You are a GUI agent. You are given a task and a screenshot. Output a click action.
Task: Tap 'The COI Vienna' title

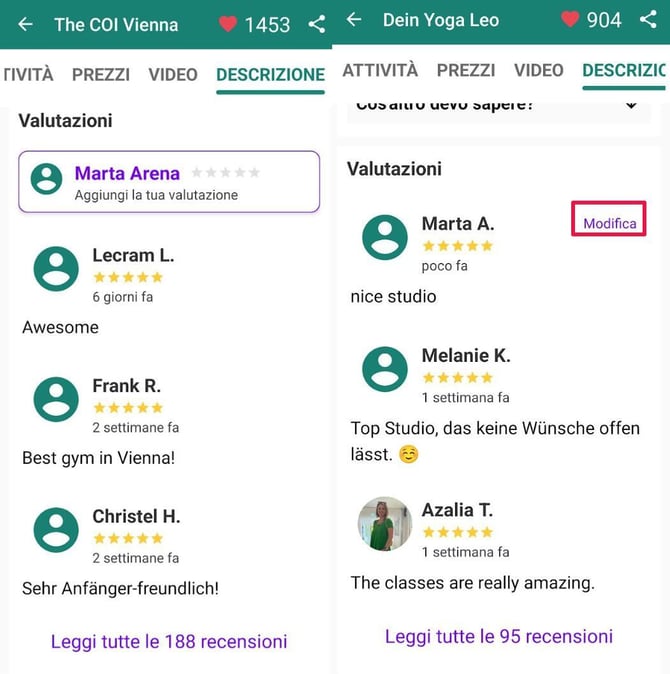click(x=116, y=25)
